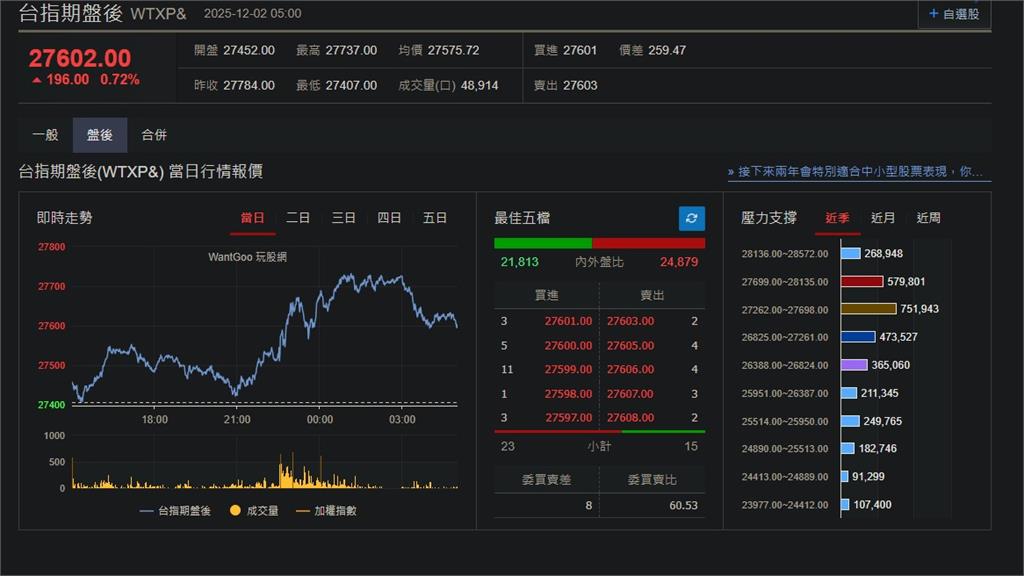Click the red 27699.00~28135.00 pressure bar
This screenshot has width=1024, height=576.
[x=862, y=282]
